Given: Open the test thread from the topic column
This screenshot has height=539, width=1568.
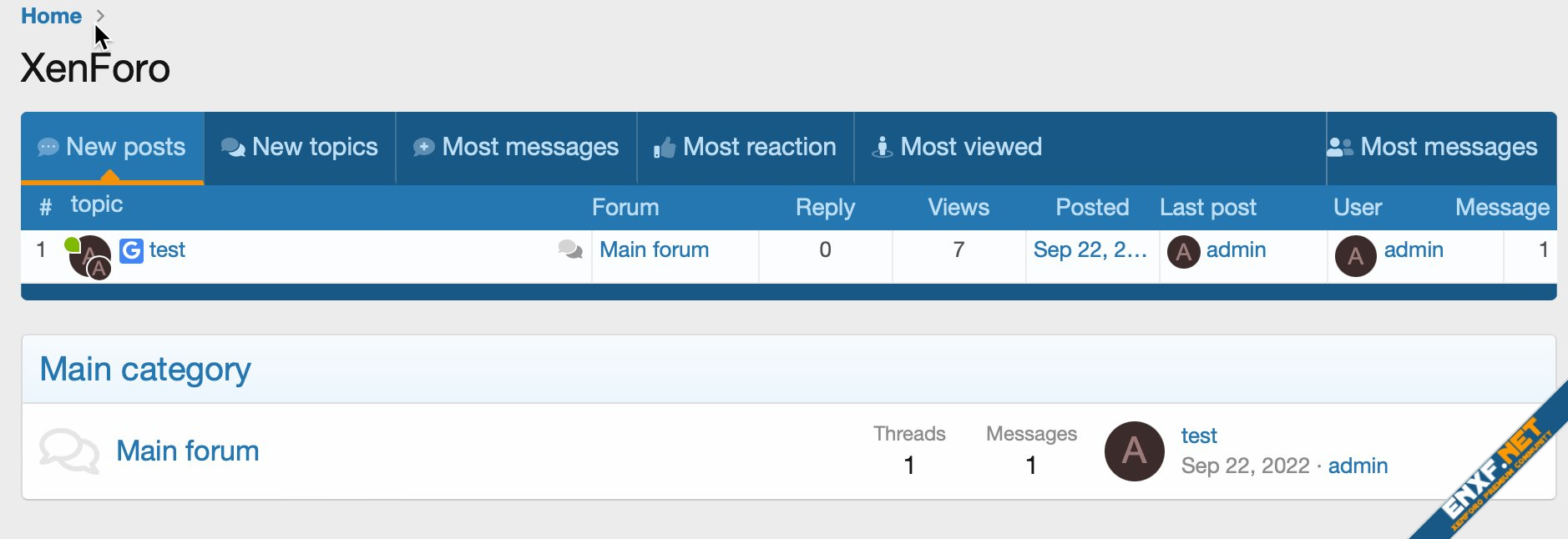Looking at the screenshot, I should point(167,250).
